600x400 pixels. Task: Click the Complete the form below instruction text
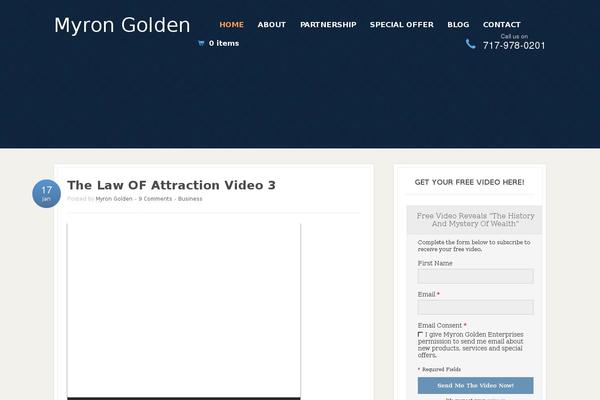coord(474,246)
